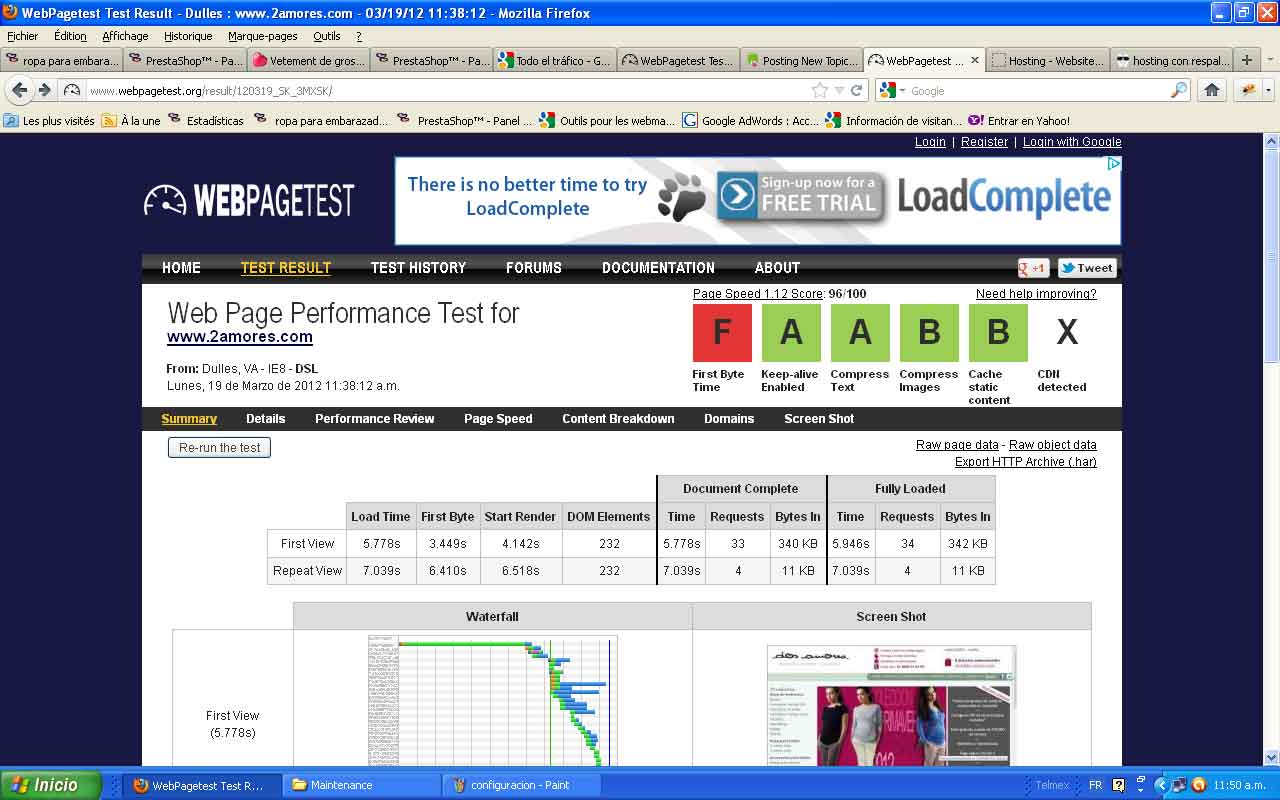Open the address bar history dropdown arrow
This screenshot has width=1280, height=800.
pyautogui.click(x=839, y=90)
